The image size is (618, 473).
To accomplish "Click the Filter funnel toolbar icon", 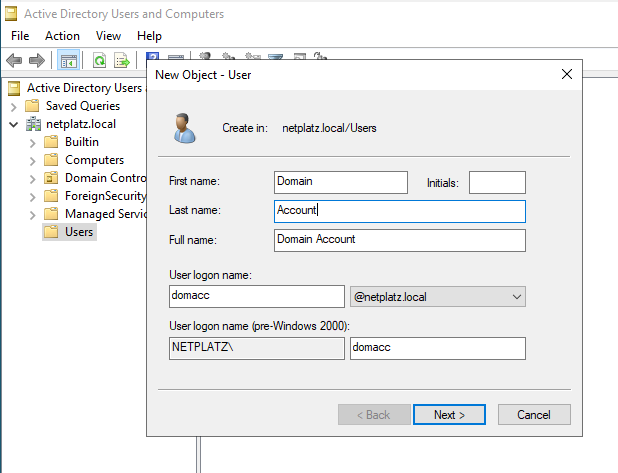I will 275,57.
